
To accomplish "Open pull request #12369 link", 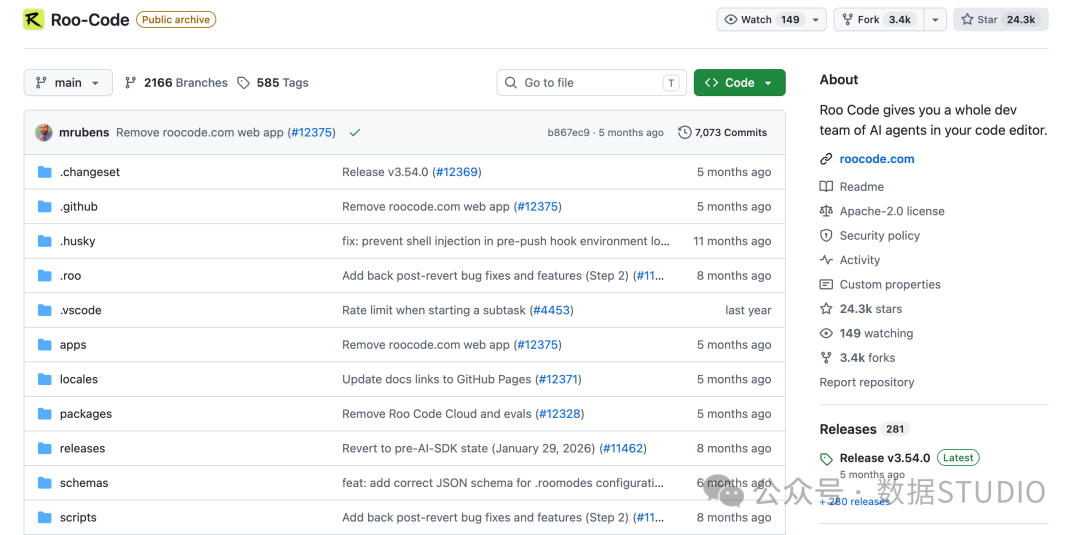I will point(457,172).
